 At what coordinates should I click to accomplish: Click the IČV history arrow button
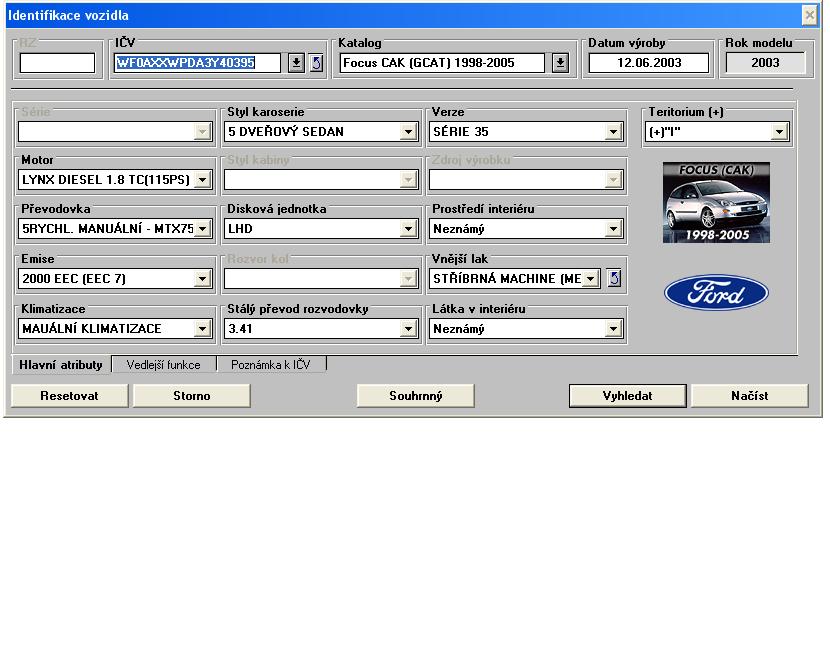tap(296, 63)
